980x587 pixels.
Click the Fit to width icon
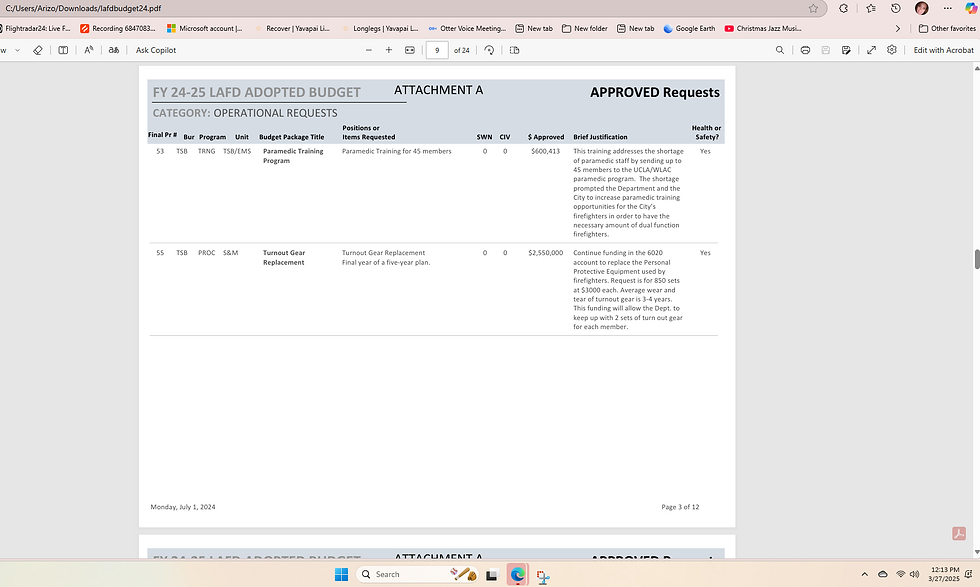[x=409, y=50]
